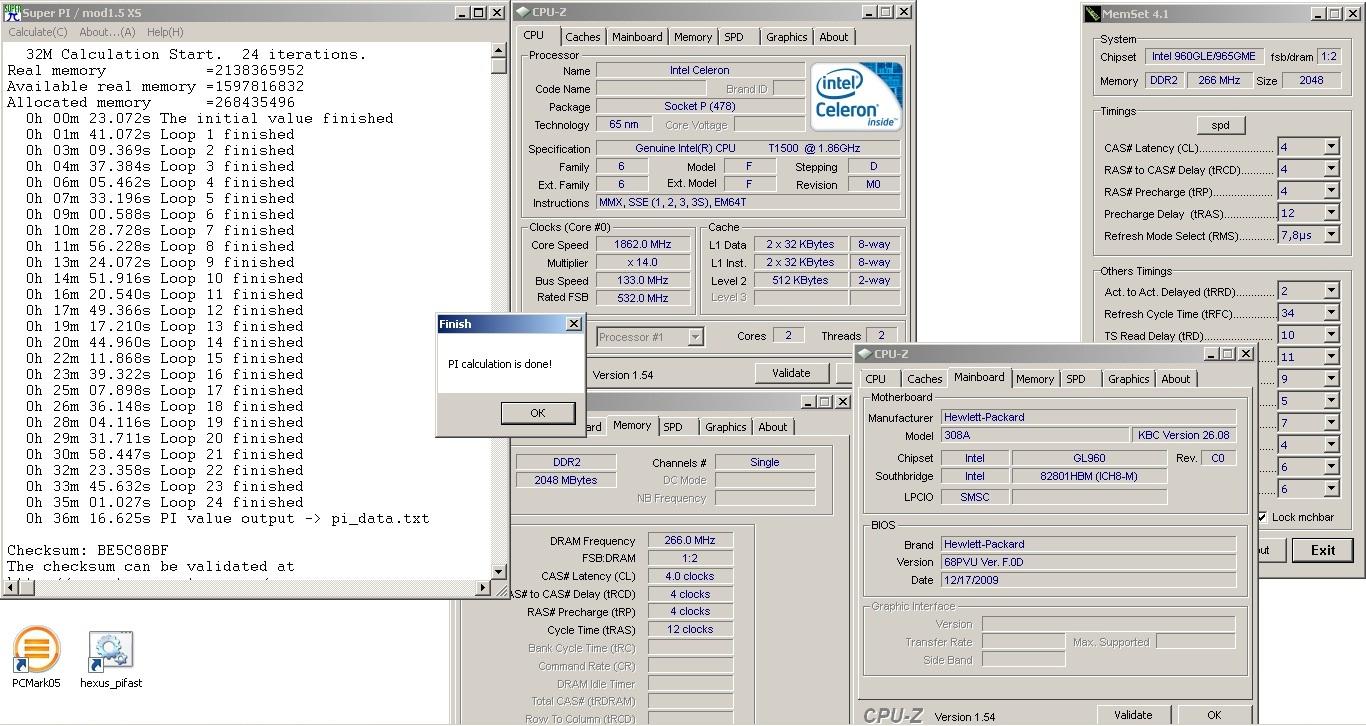Open the About...(A) menu in Super PI
The height and width of the screenshot is (726, 1366).
coord(107,32)
